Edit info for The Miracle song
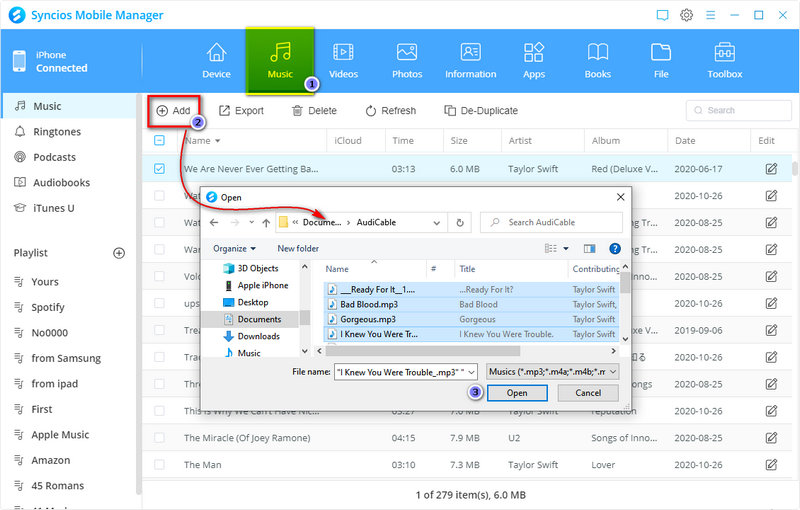The width and height of the screenshot is (800, 510). pyautogui.click(x=771, y=438)
